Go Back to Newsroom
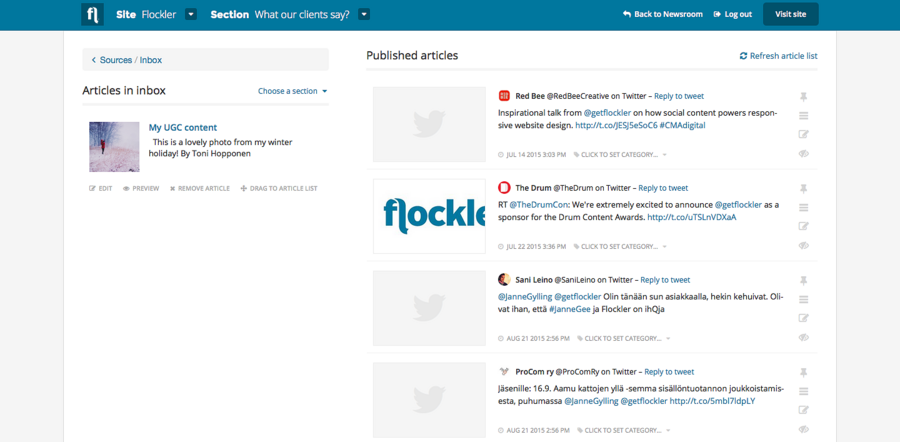 tap(663, 14)
